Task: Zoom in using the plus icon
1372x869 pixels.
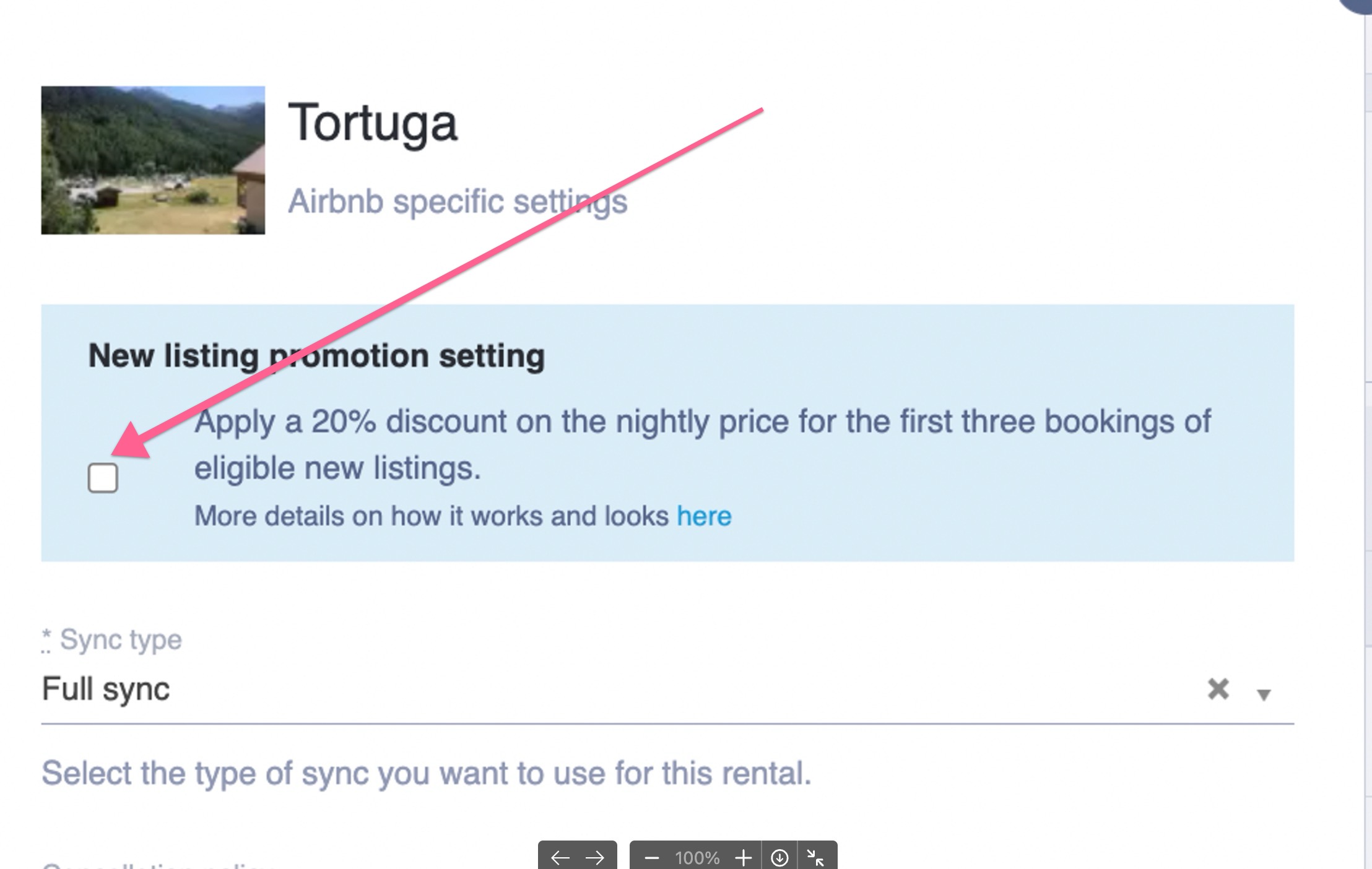Action: (743, 857)
